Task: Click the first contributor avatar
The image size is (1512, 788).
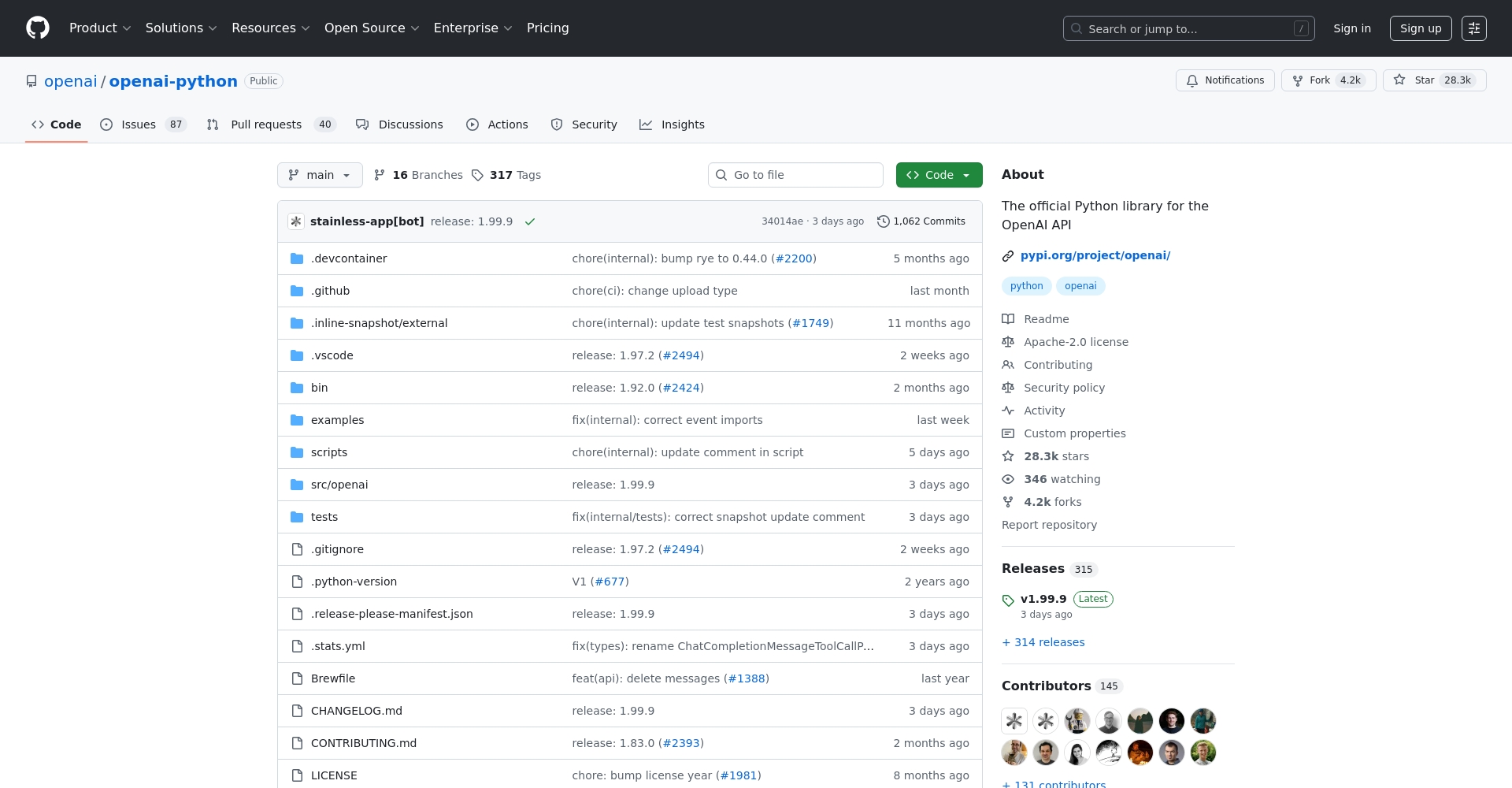Action: click(x=1014, y=721)
